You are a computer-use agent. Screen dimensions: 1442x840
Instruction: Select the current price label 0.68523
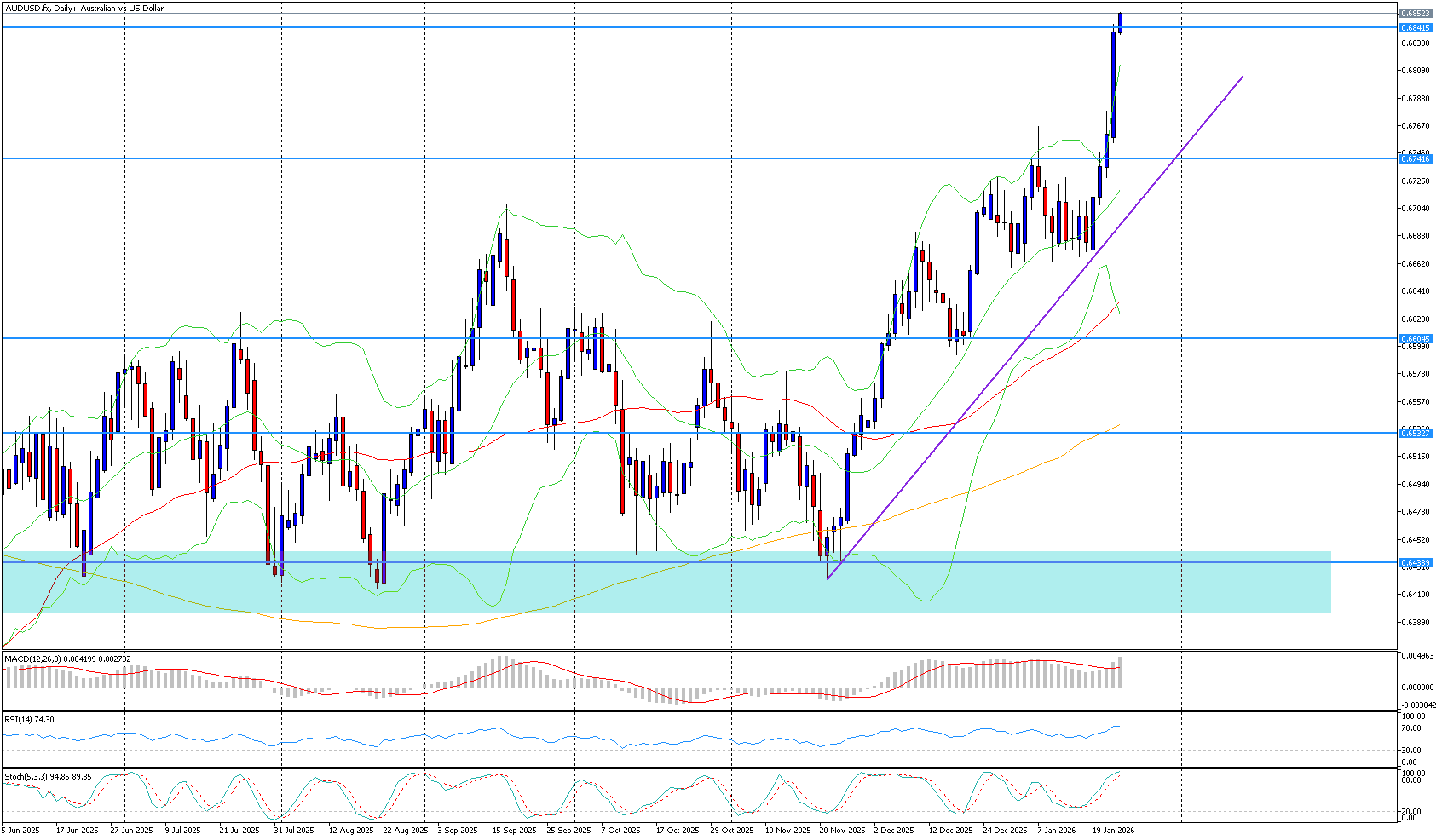click(1415, 14)
